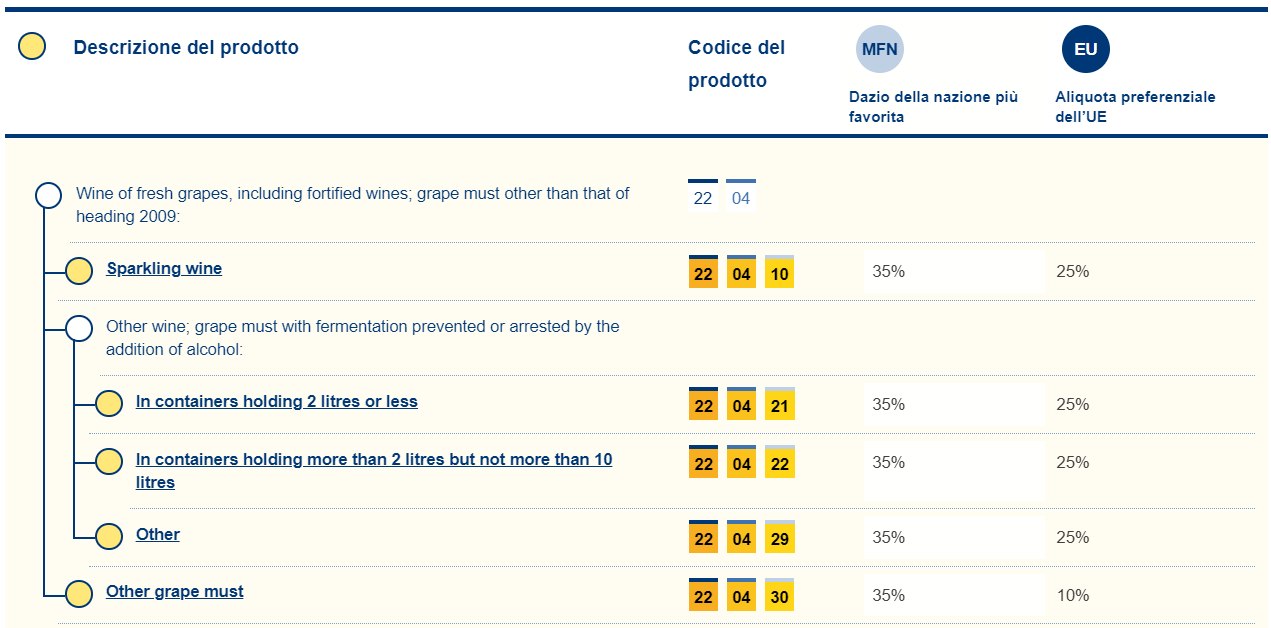
Task: Open the 'Other grape must' link
Action: 174,592
